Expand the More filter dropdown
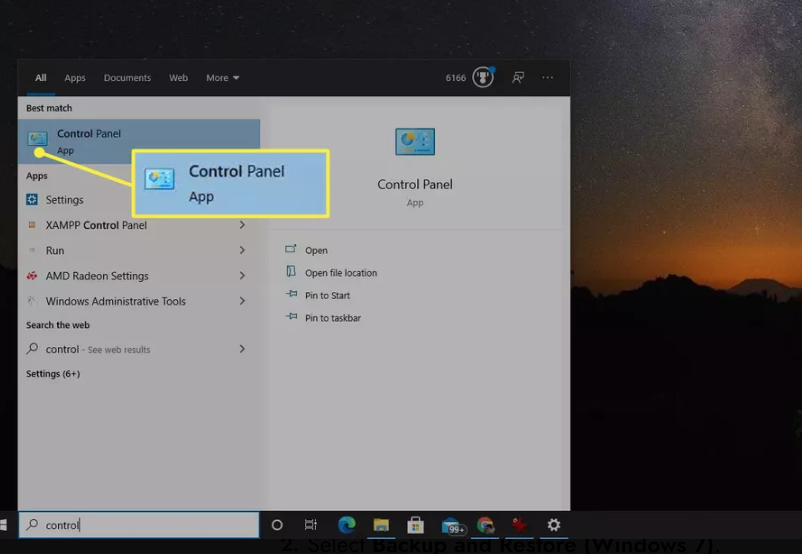 pos(222,78)
